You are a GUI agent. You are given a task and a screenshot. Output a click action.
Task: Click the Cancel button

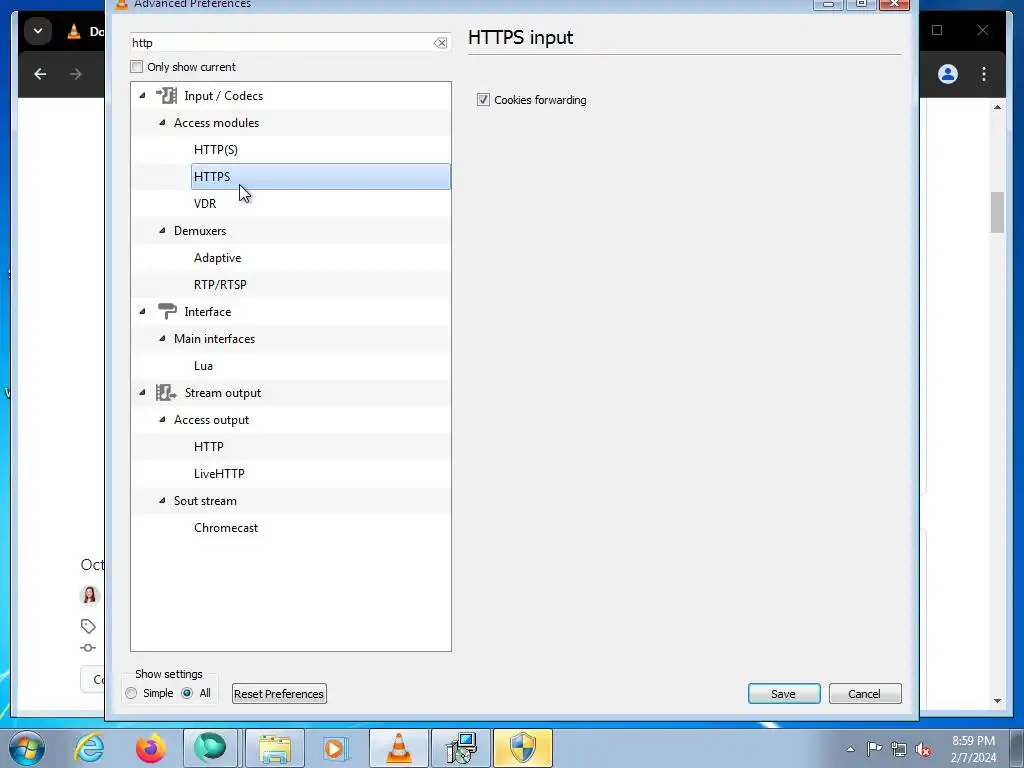[x=865, y=694]
